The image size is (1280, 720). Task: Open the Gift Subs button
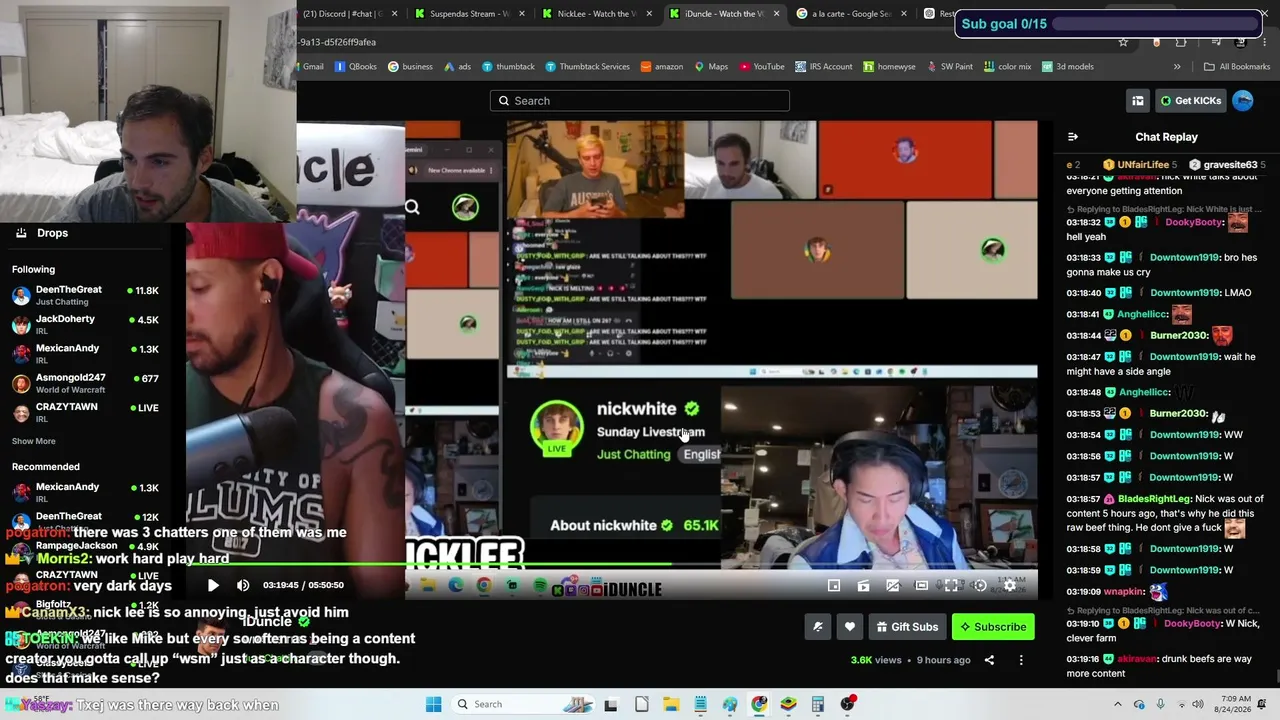tap(907, 627)
